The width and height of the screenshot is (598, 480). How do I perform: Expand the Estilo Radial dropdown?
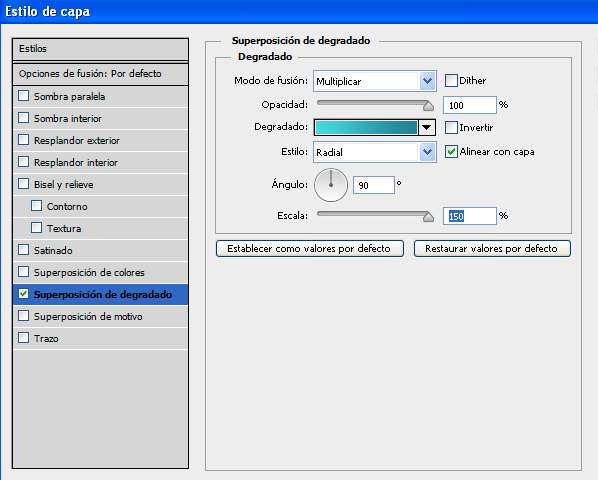click(428, 152)
